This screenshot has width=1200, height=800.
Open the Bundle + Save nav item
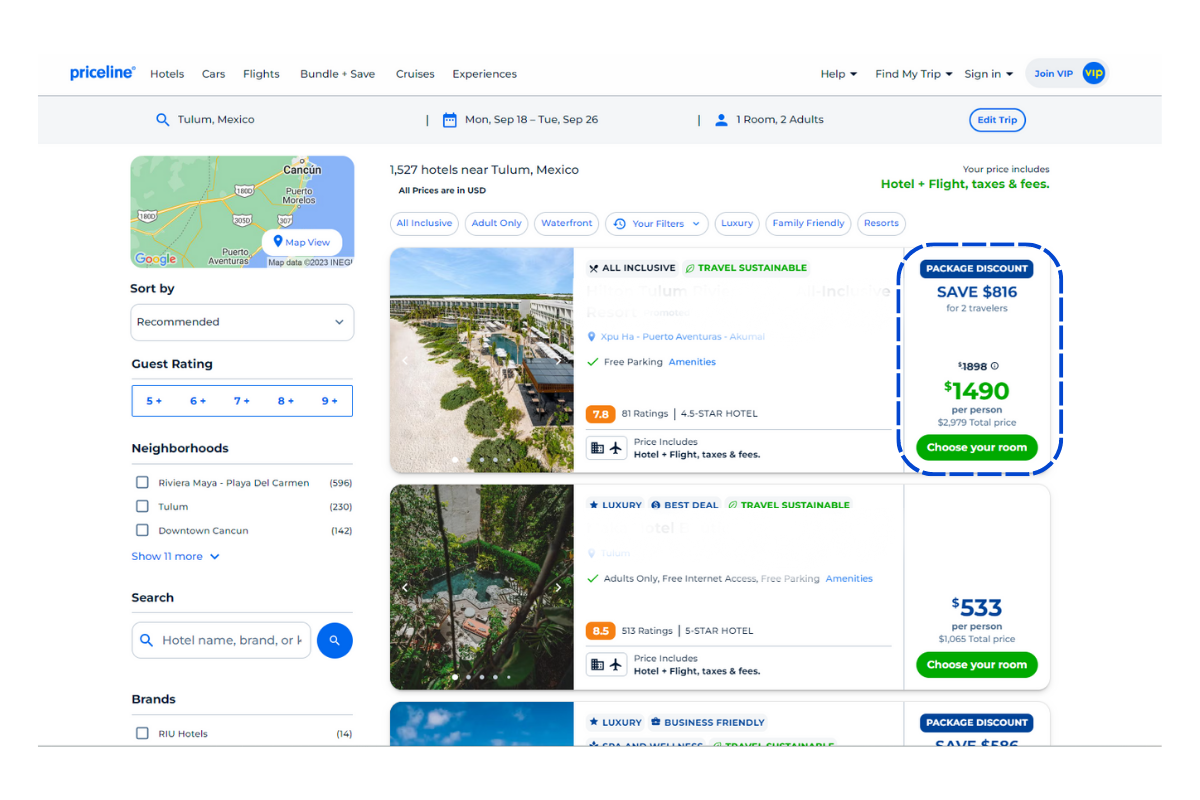338,74
